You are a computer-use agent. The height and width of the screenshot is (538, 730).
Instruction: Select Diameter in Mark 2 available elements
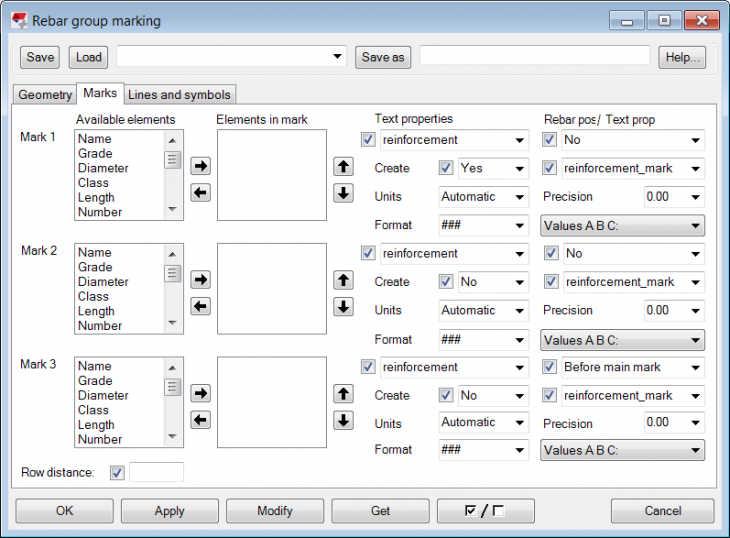coord(103,282)
